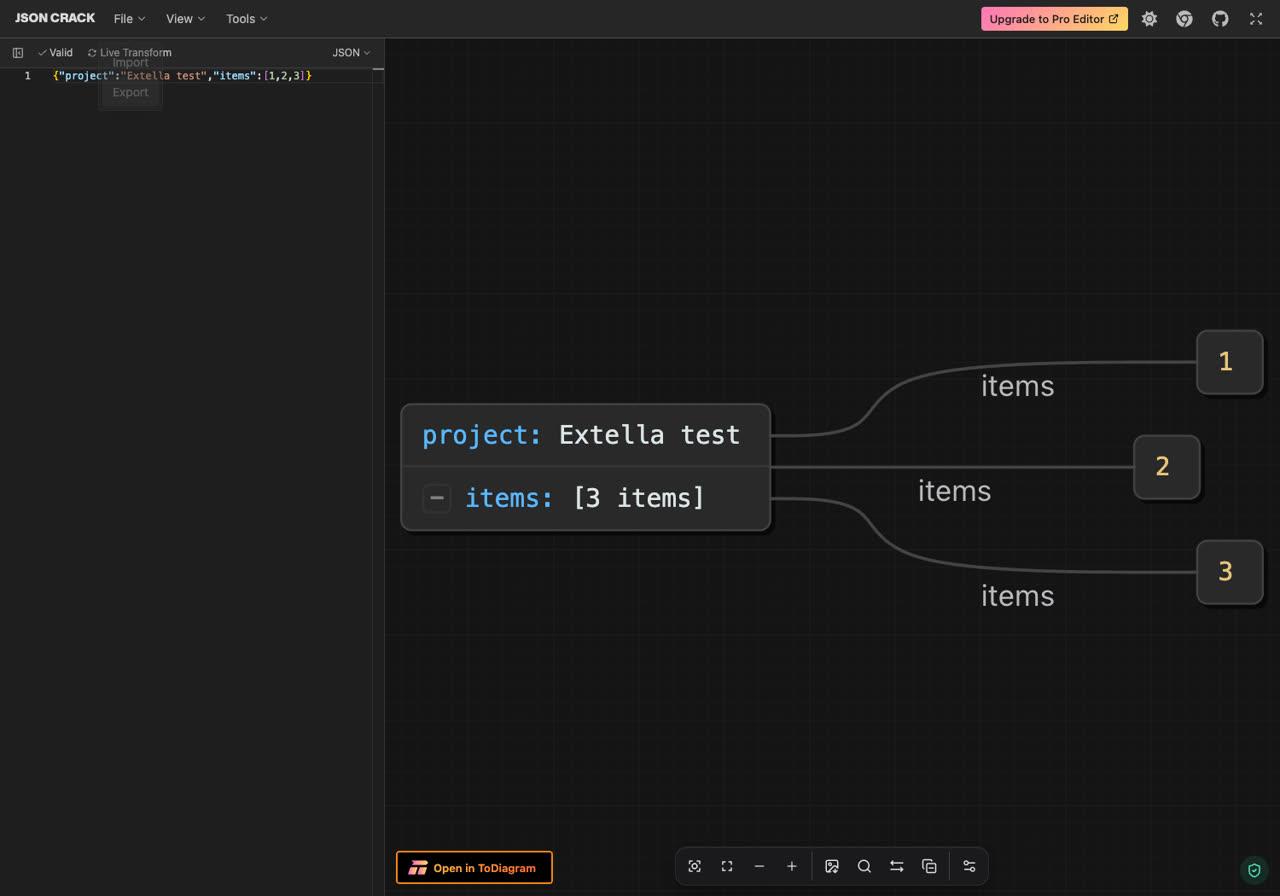Click the Chrome extension icon
Screen dimensions: 1280x896
click(x=1184, y=19)
